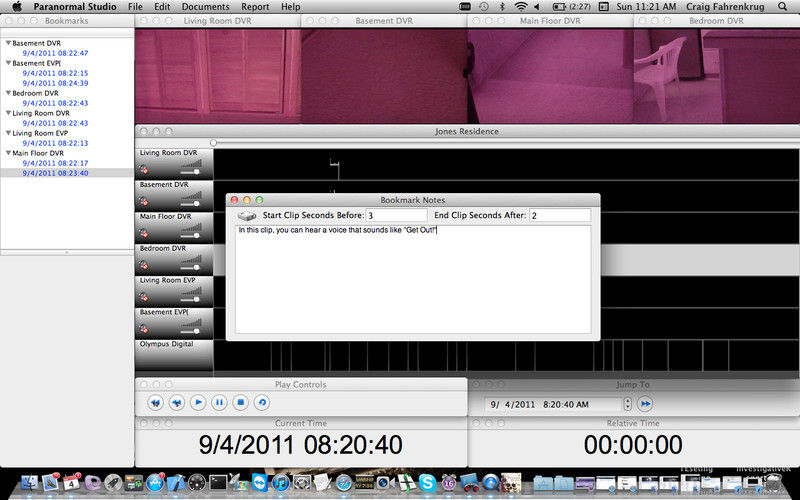
Task: Open the File menu
Action: point(135,7)
